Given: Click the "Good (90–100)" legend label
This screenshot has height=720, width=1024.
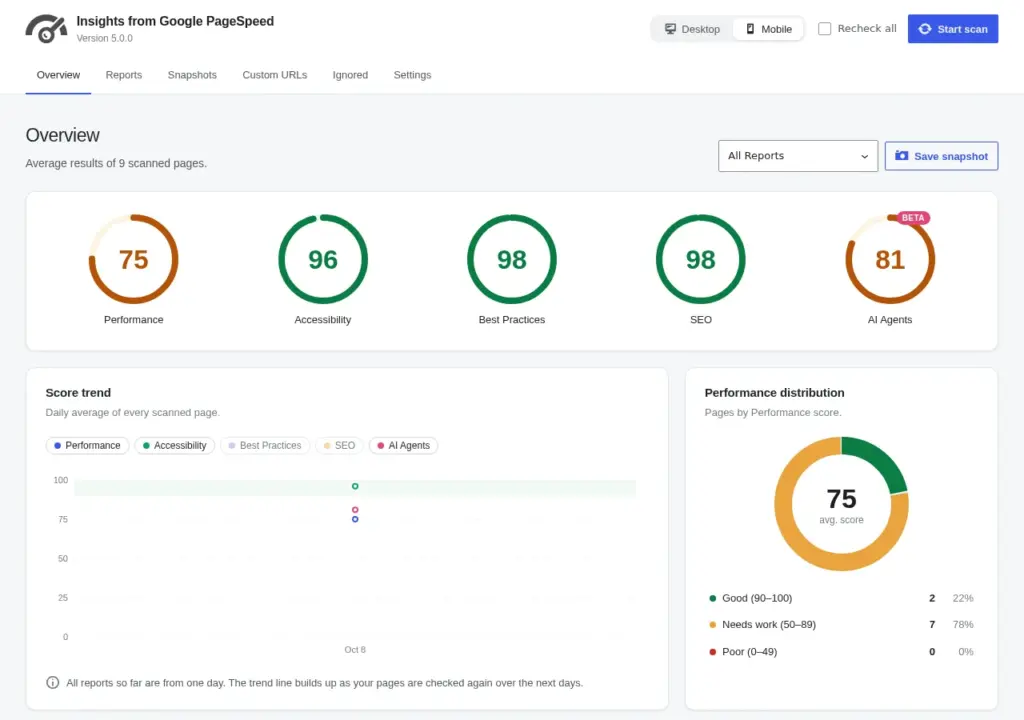Looking at the screenshot, I should click(x=757, y=598).
